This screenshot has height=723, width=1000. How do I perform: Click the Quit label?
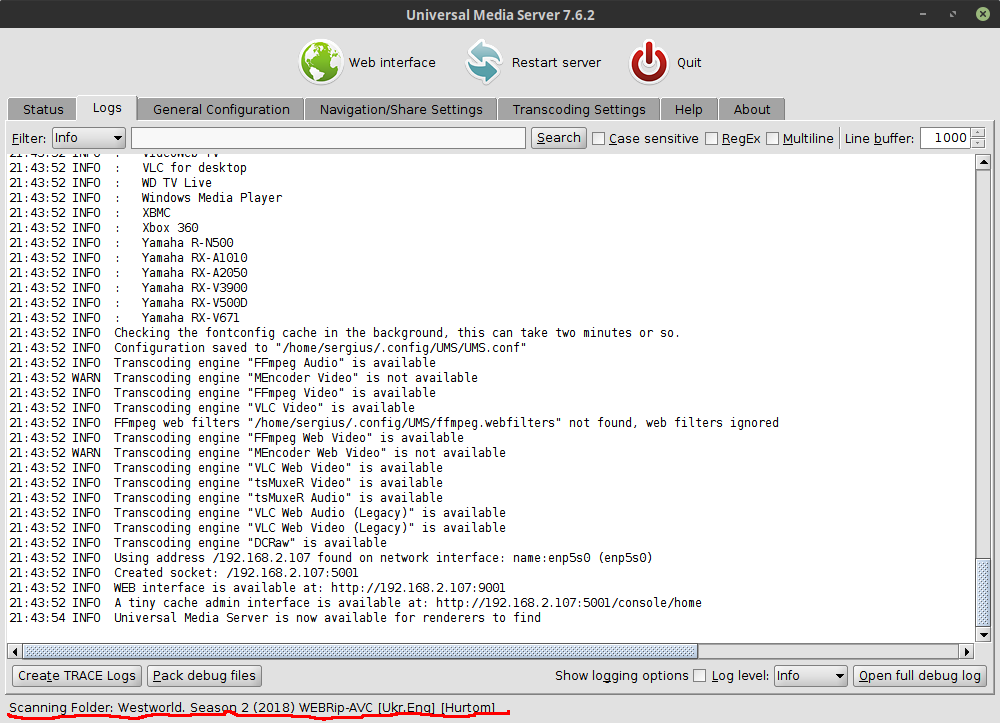(x=689, y=62)
